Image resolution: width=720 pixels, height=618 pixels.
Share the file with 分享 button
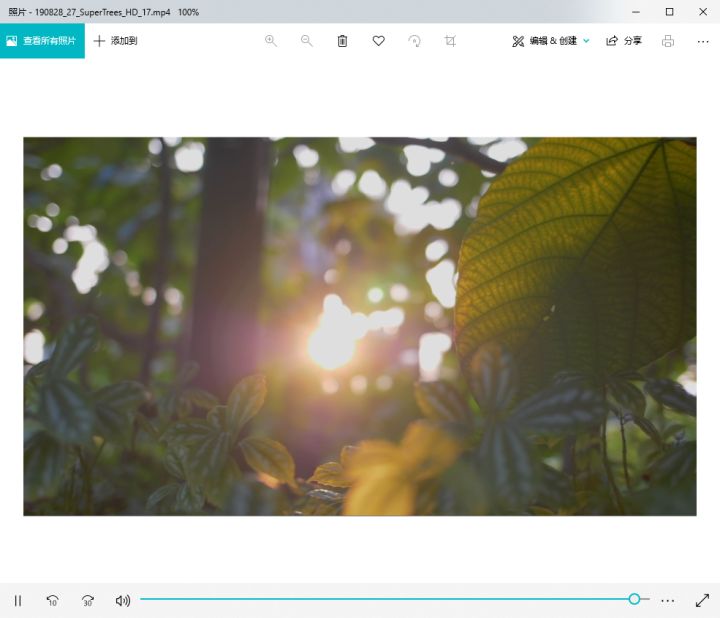[x=624, y=41]
